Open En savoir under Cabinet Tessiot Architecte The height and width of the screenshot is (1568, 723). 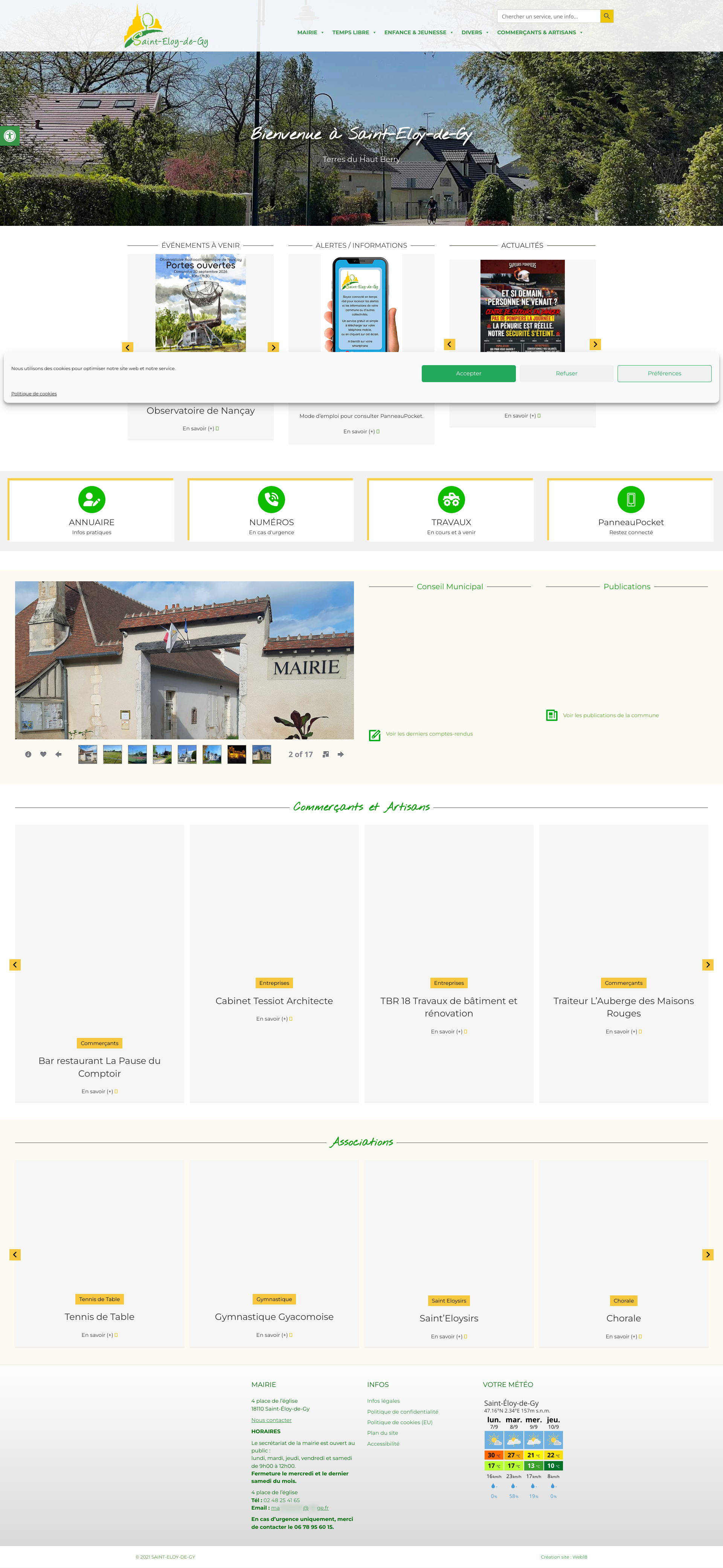point(274,1018)
